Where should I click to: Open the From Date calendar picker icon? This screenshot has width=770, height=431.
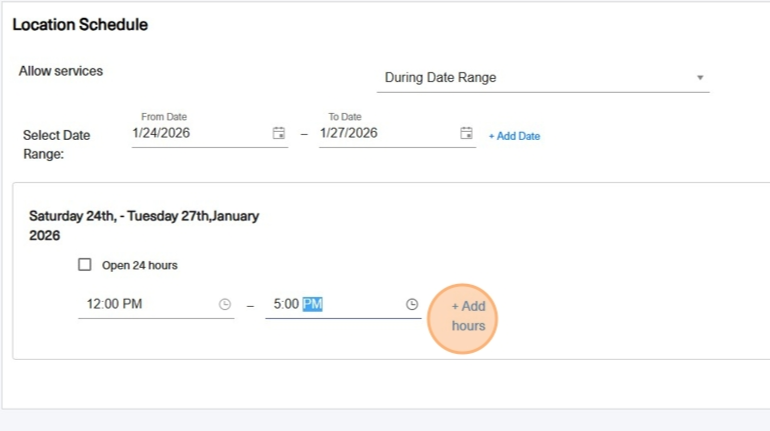click(x=278, y=133)
